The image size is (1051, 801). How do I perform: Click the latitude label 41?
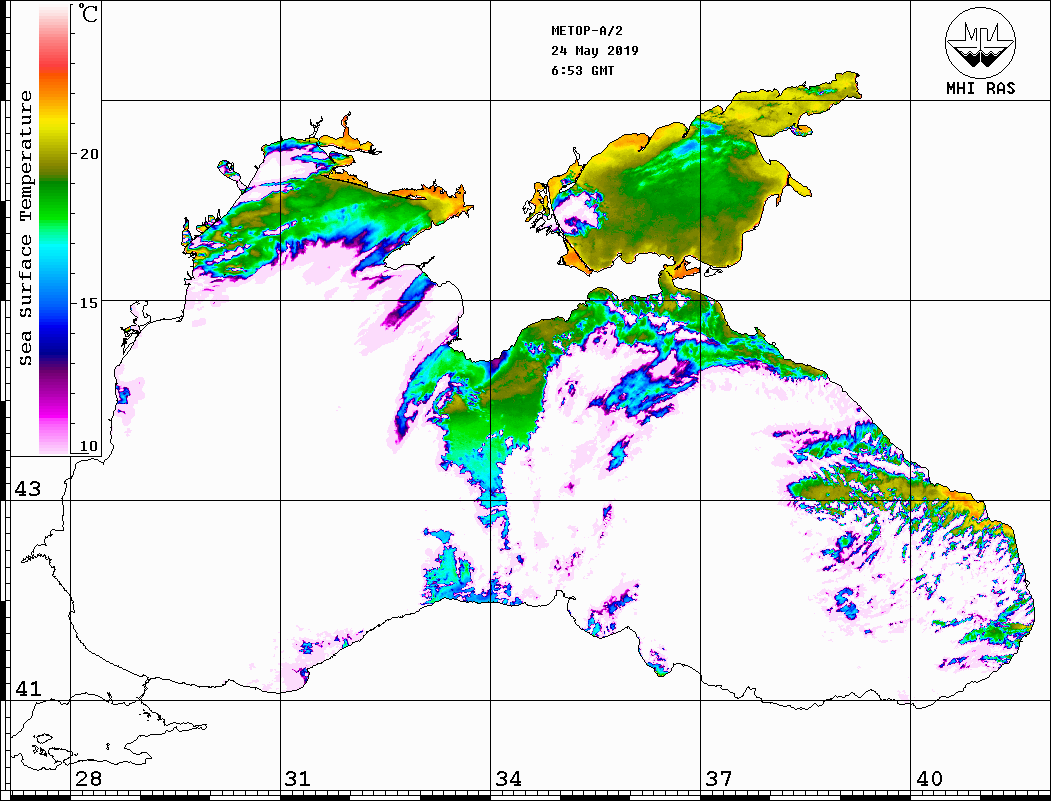point(28,688)
